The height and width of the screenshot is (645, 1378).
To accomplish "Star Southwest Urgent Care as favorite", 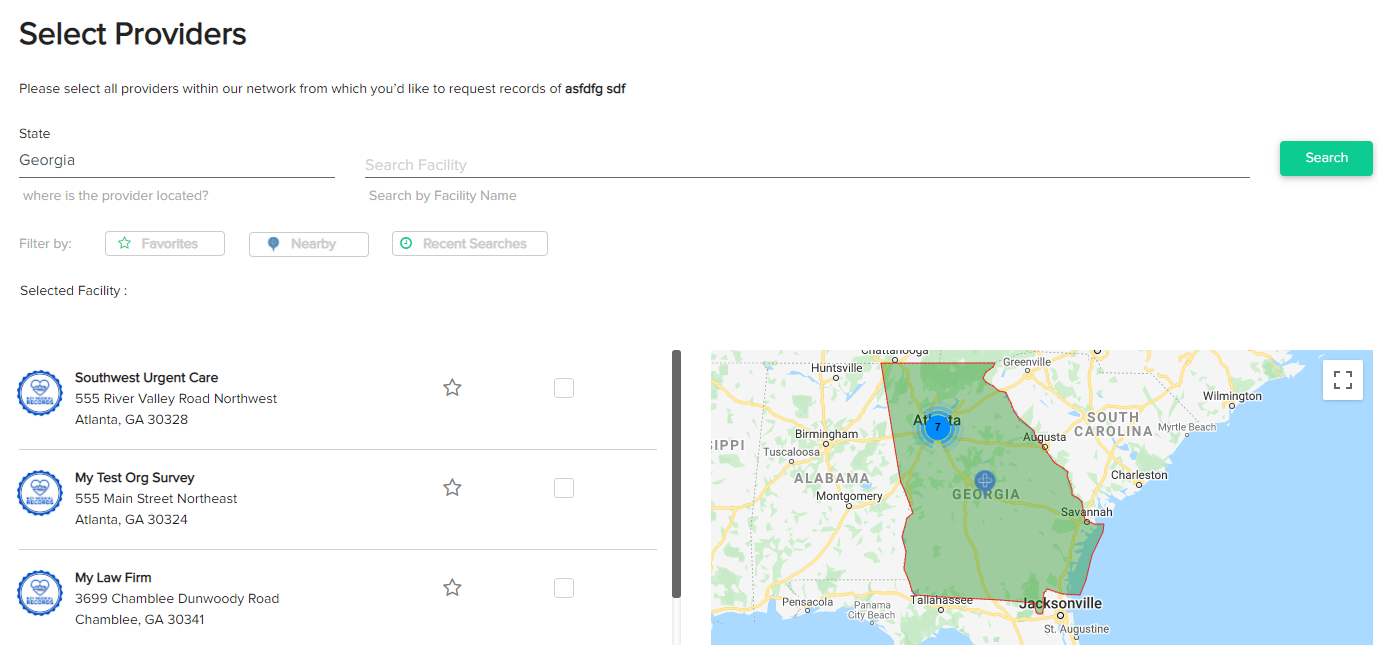I will click(x=452, y=387).
